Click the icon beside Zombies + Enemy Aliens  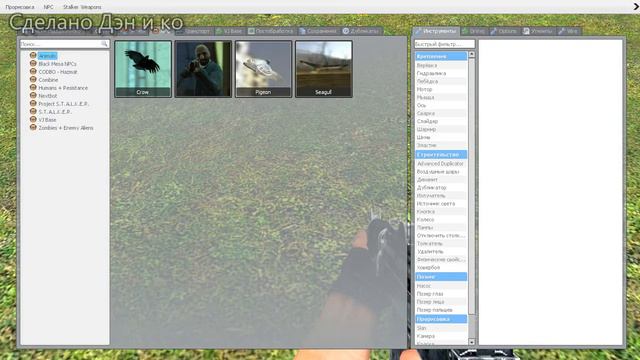[x=33, y=127]
